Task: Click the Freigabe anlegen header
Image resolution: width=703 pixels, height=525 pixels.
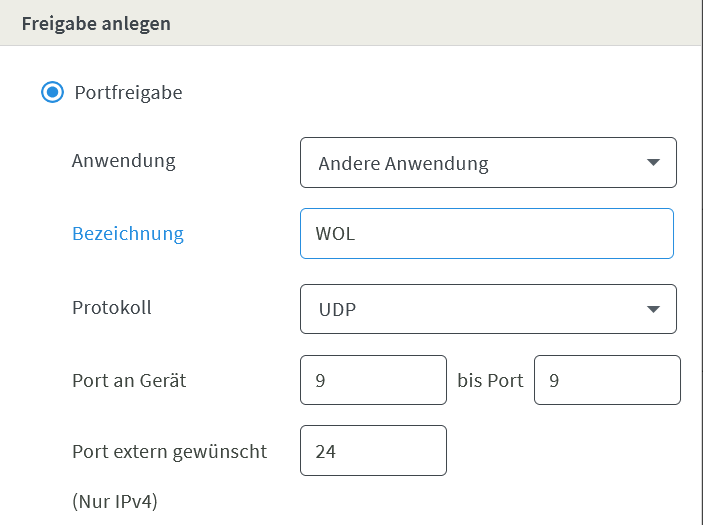Action: point(96,24)
